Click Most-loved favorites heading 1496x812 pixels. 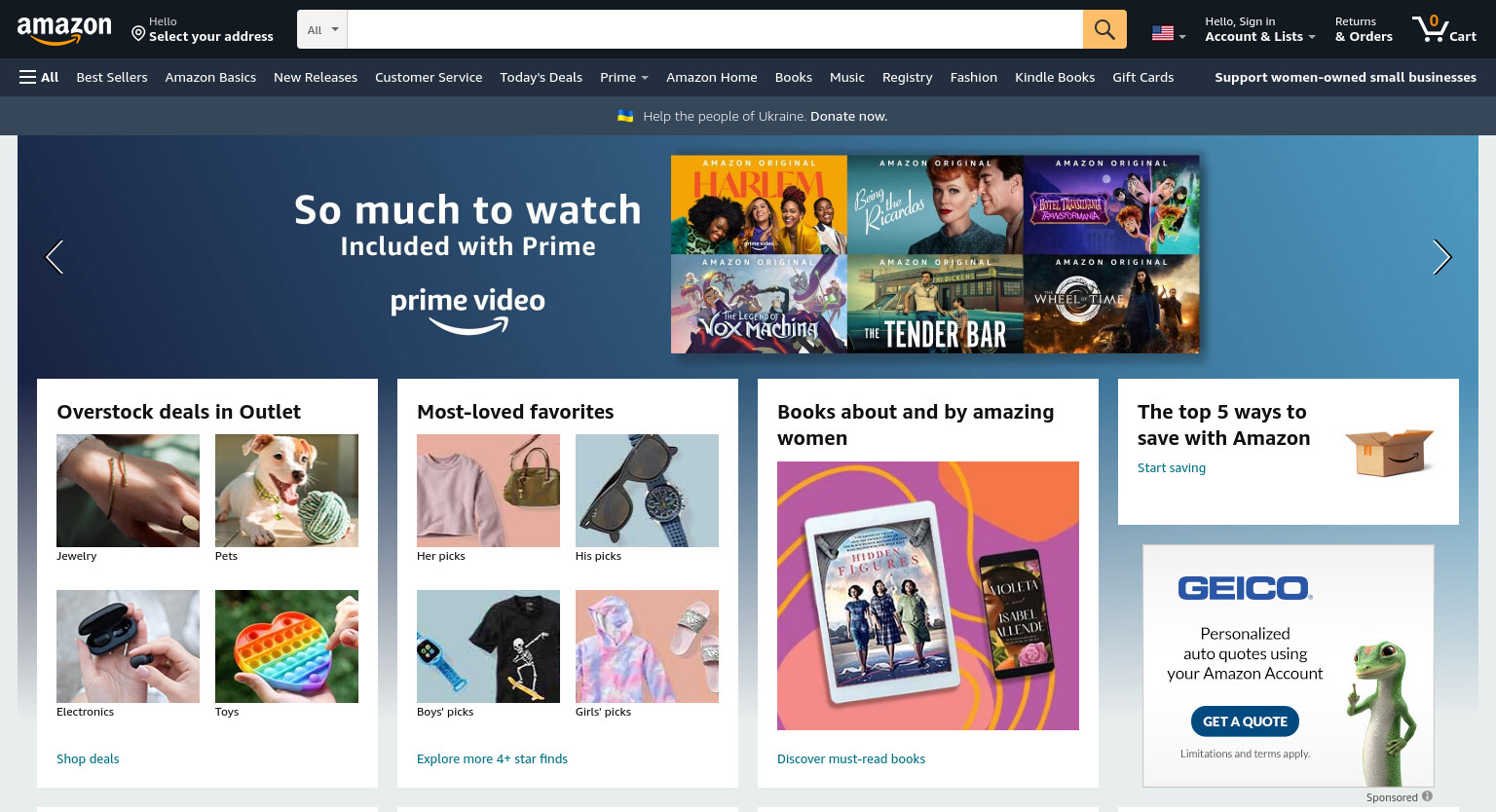click(515, 412)
